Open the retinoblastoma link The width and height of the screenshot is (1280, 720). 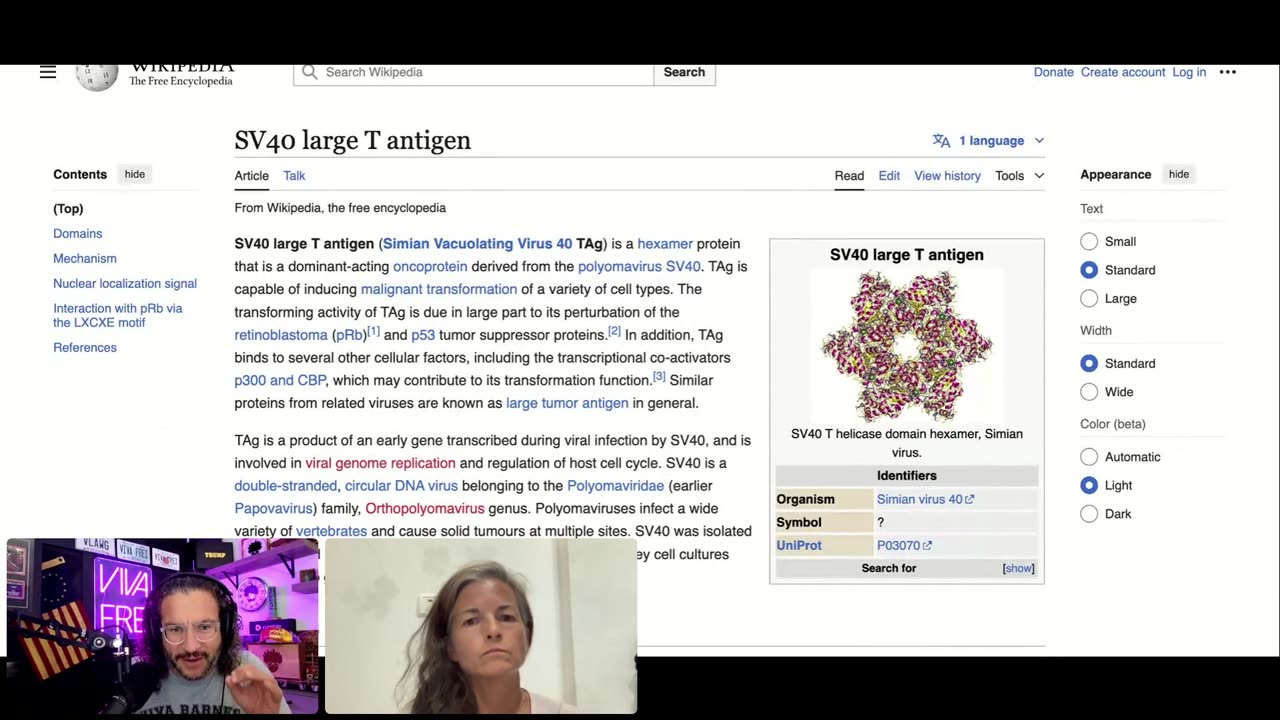point(280,335)
